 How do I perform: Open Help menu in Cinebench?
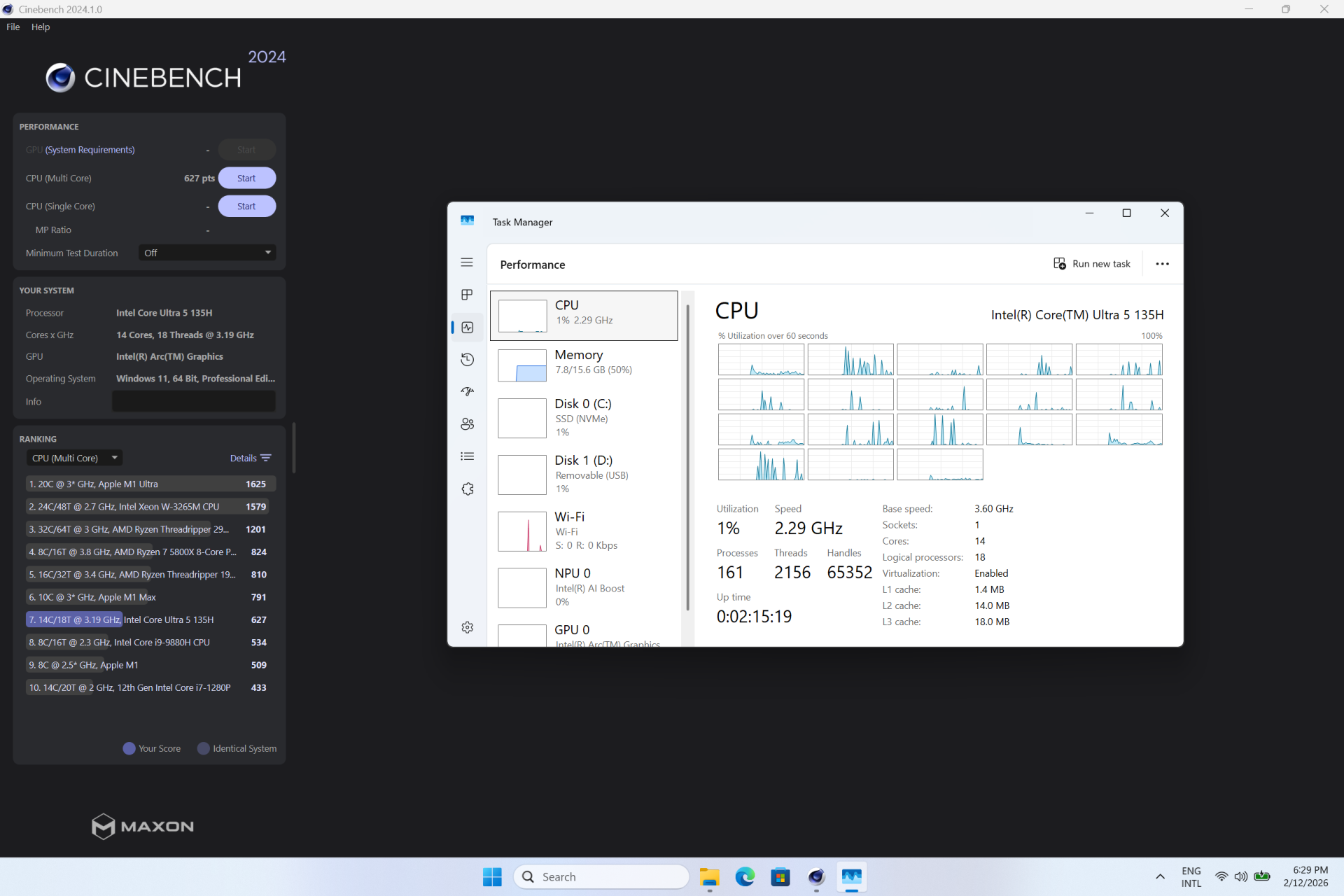[x=41, y=27]
